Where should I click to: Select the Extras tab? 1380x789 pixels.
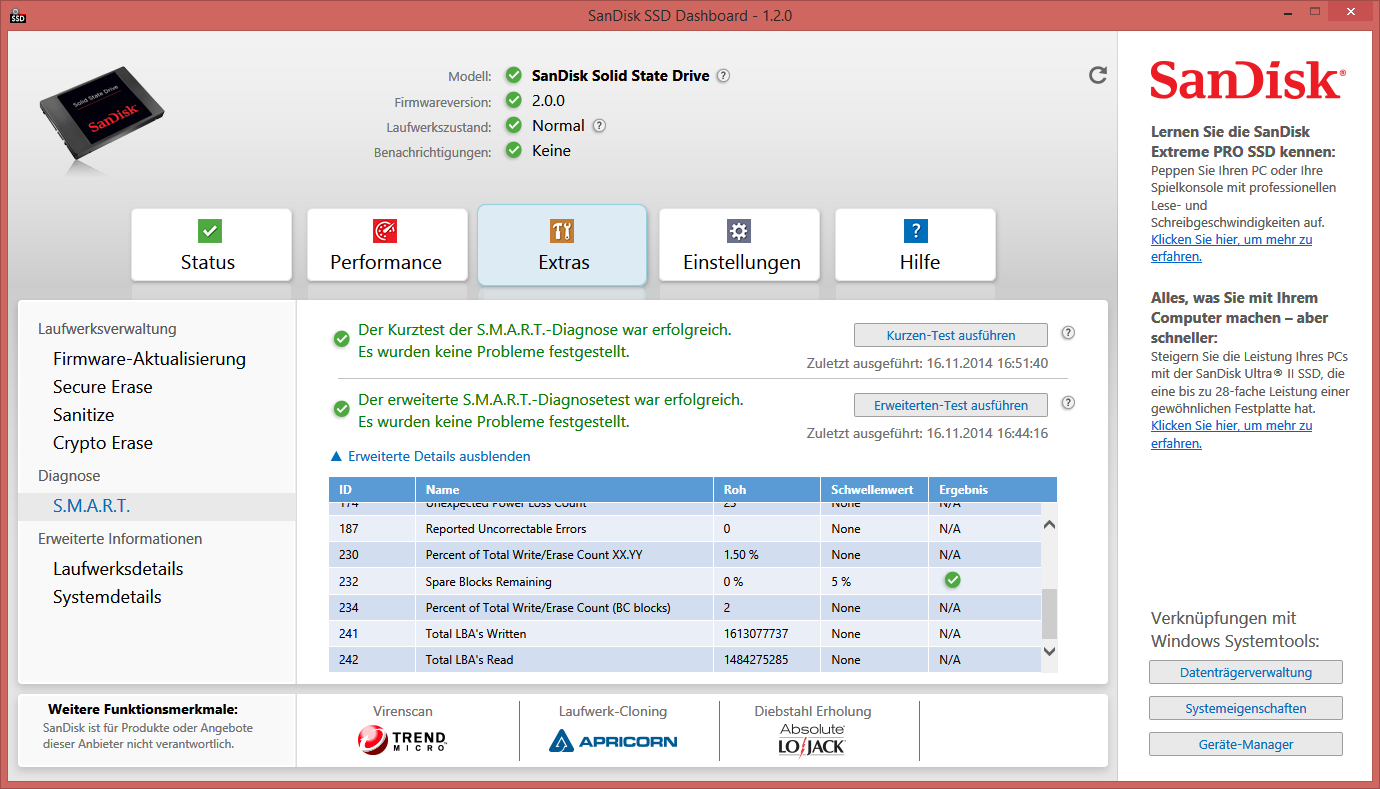(x=562, y=245)
